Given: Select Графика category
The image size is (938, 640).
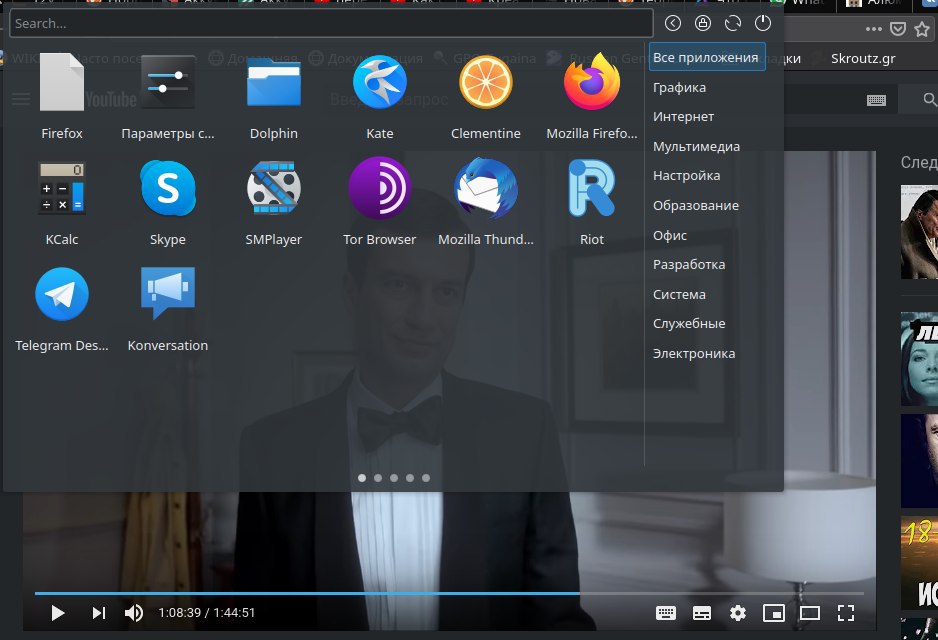Looking at the screenshot, I should click(680, 87).
